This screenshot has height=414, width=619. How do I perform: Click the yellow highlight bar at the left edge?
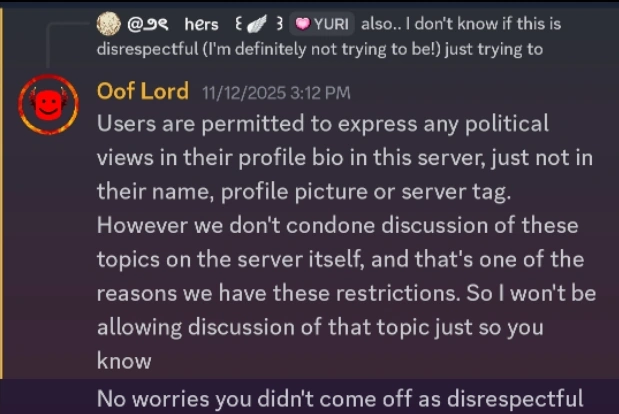[x=2, y=193]
